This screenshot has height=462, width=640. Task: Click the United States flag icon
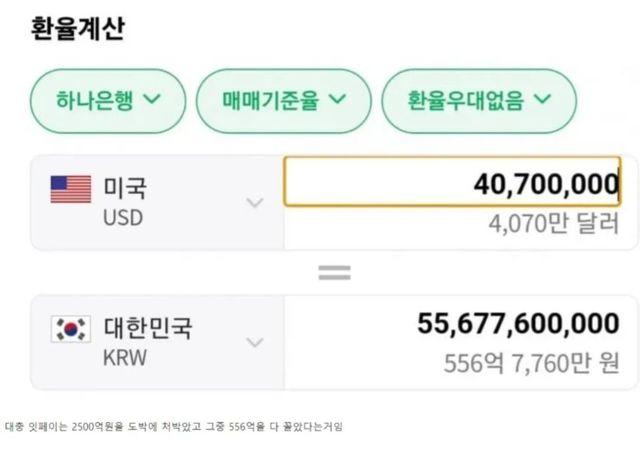pos(70,189)
